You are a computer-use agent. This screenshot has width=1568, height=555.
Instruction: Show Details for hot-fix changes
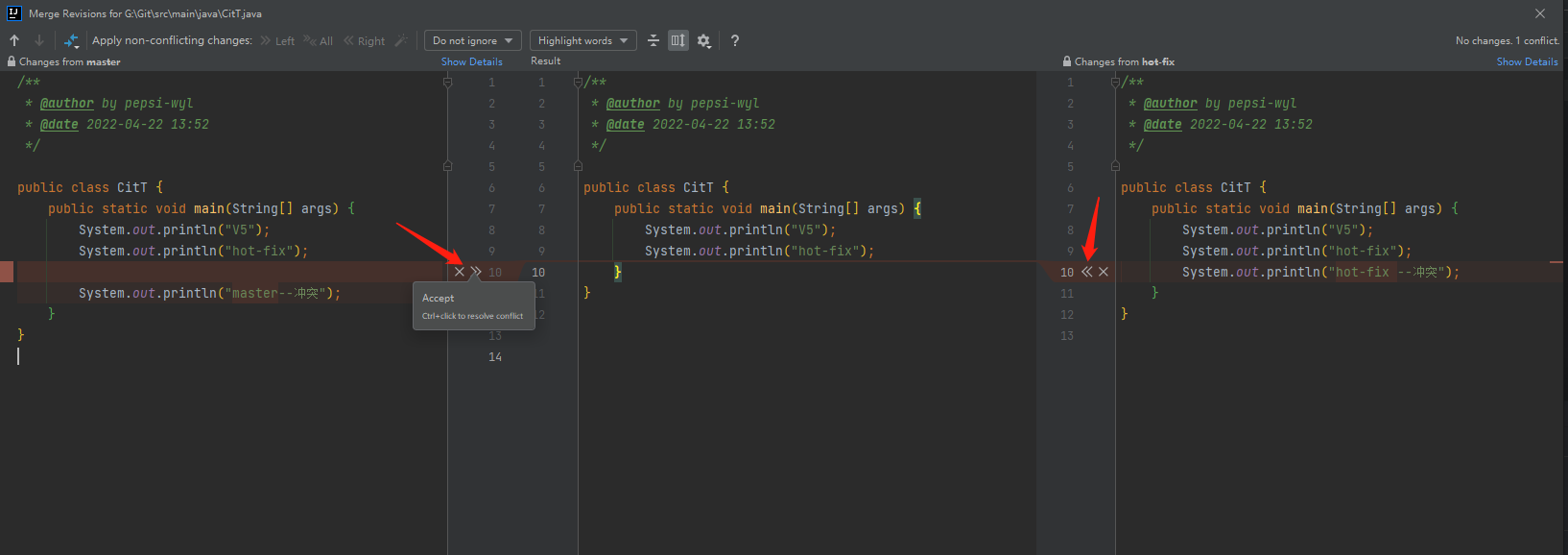point(1528,61)
